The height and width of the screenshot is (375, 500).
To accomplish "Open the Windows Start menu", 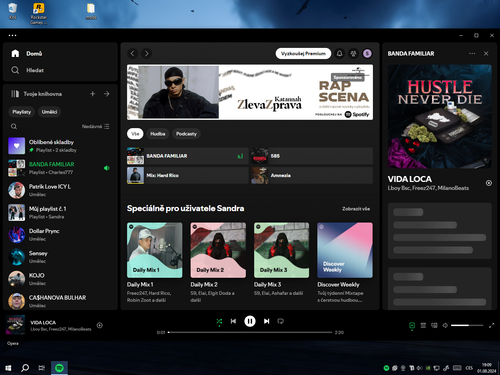I will (8, 368).
